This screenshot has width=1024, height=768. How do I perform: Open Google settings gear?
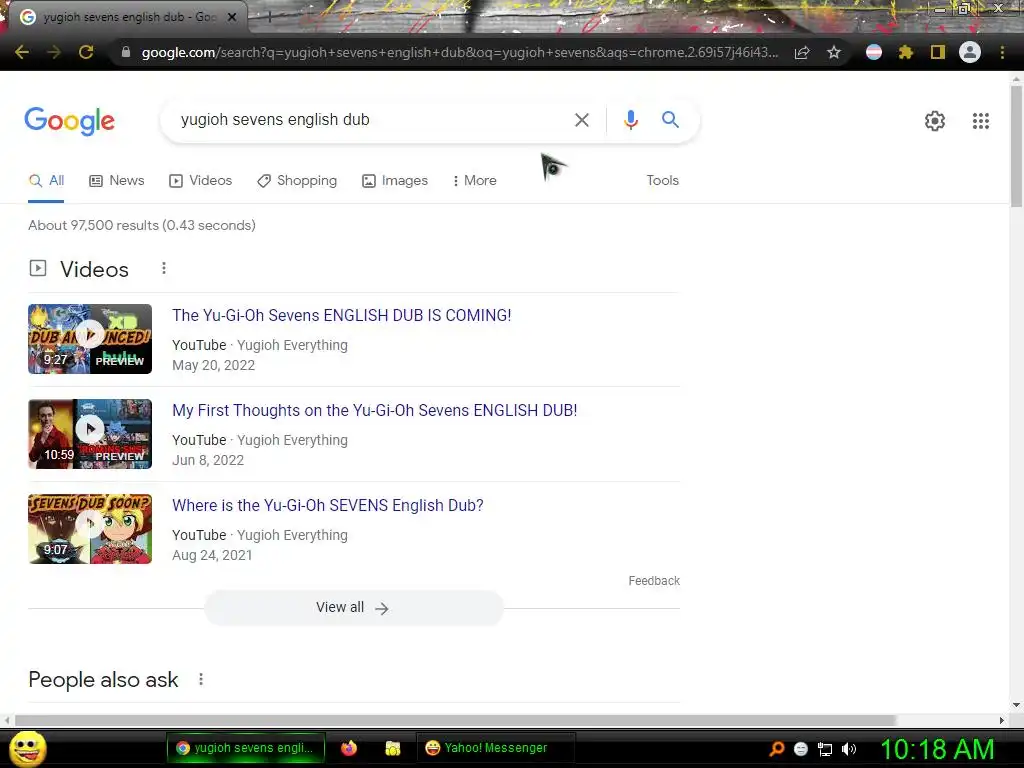tap(935, 121)
